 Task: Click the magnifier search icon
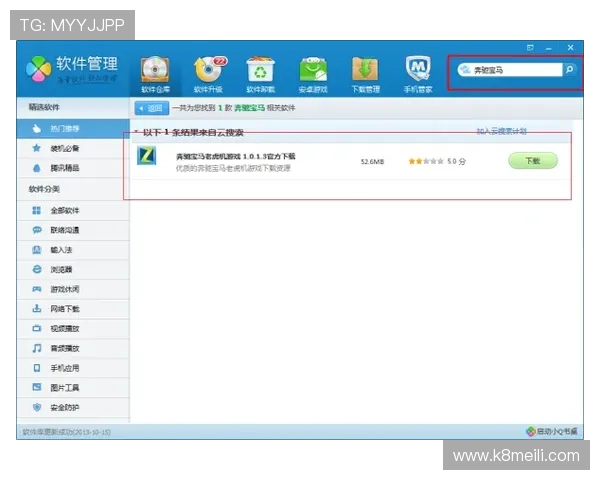coord(569,70)
